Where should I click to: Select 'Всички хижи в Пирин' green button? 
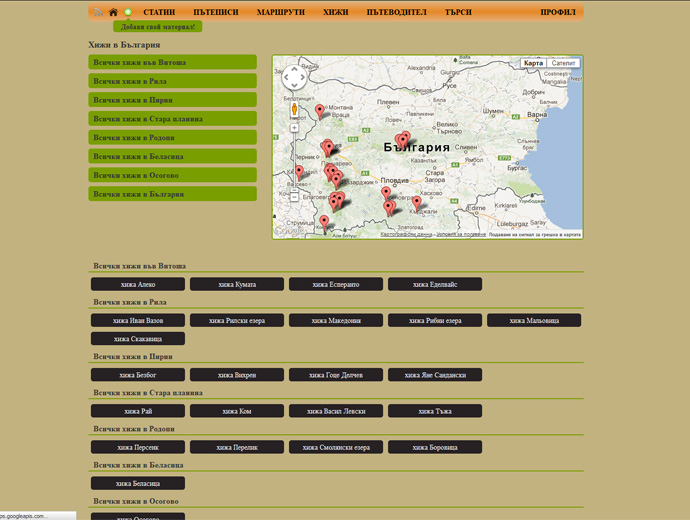(172, 100)
